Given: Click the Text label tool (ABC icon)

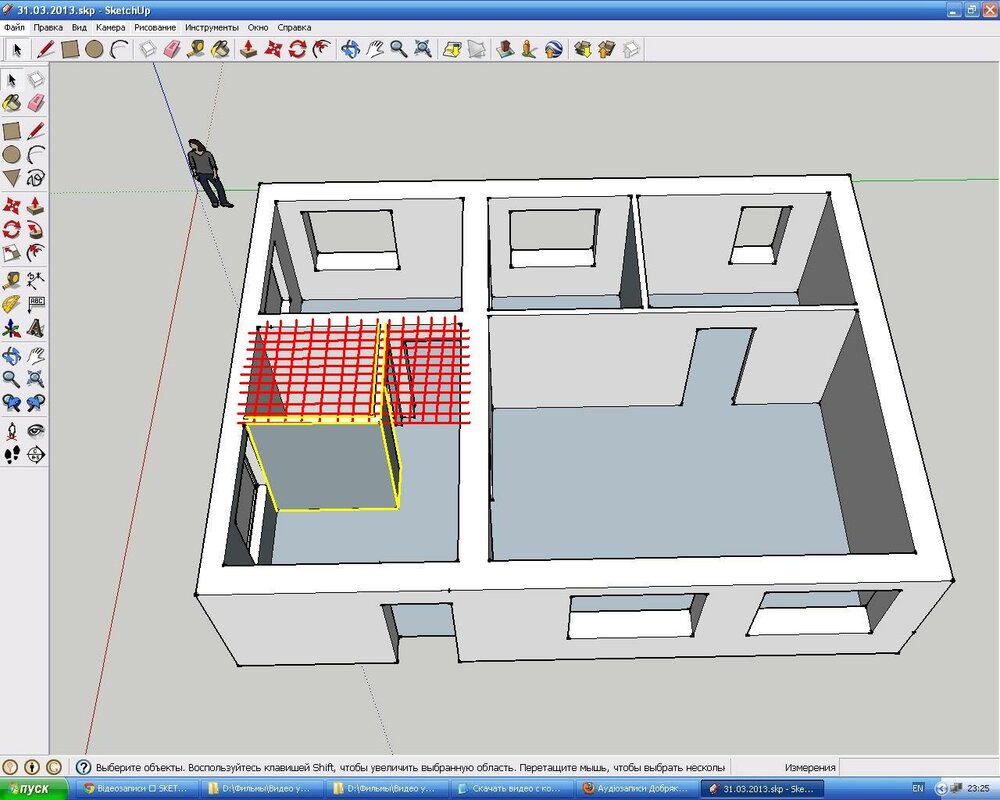Looking at the screenshot, I should (x=36, y=303).
